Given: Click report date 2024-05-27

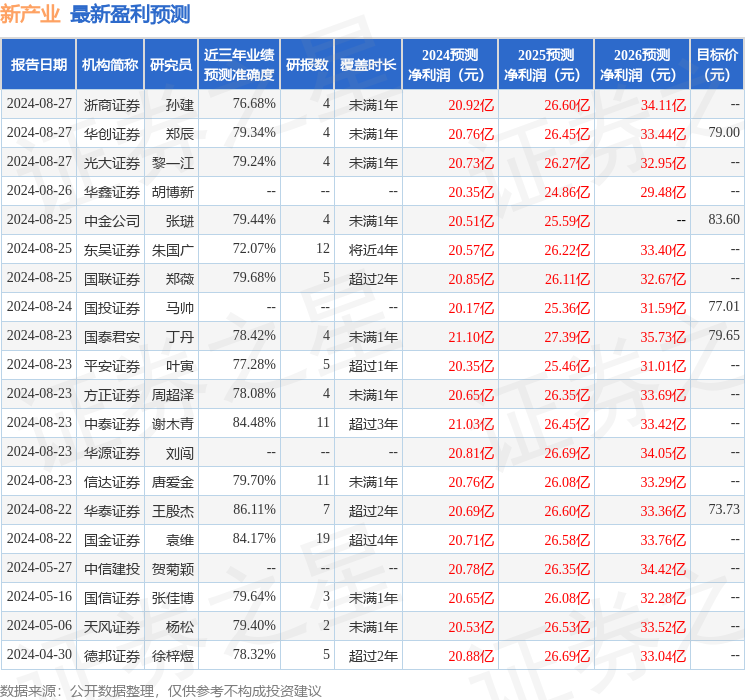Looking at the screenshot, I should 39,567.
